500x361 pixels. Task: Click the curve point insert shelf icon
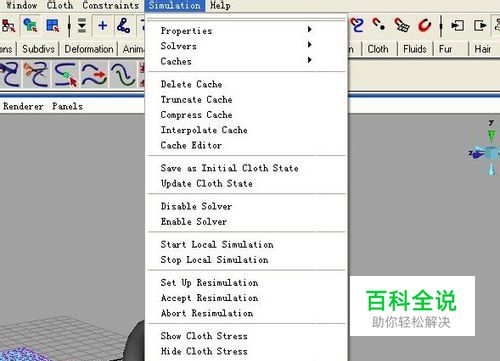click(66, 75)
